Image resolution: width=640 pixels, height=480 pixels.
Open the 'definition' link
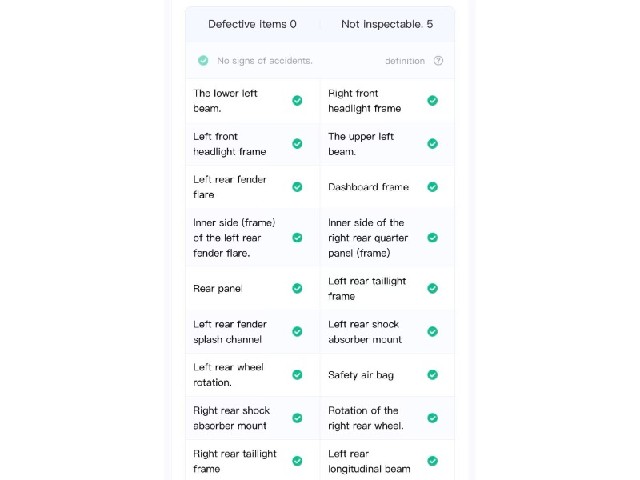tap(405, 61)
